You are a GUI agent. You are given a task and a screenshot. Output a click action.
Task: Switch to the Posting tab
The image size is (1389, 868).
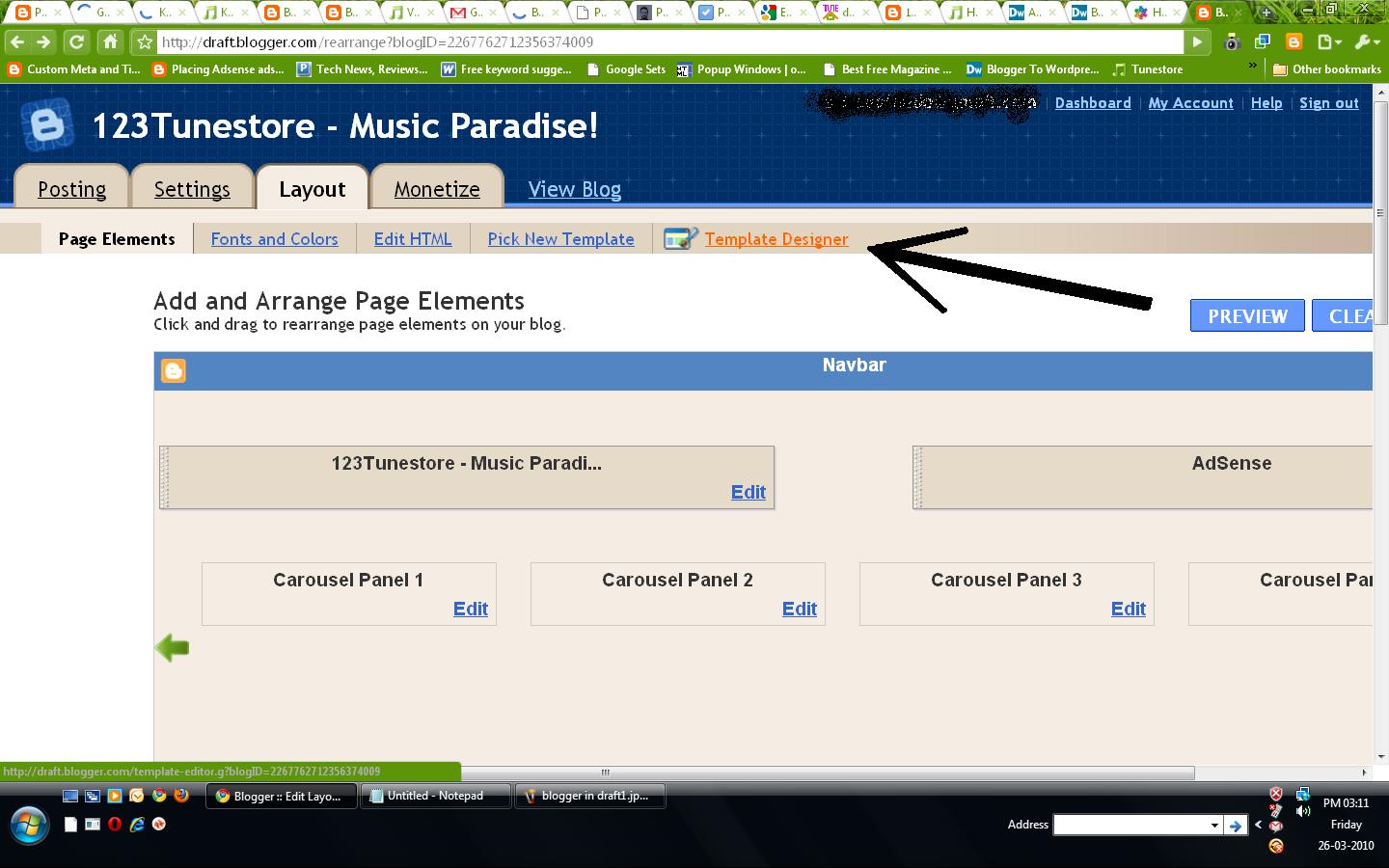click(72, 189)
